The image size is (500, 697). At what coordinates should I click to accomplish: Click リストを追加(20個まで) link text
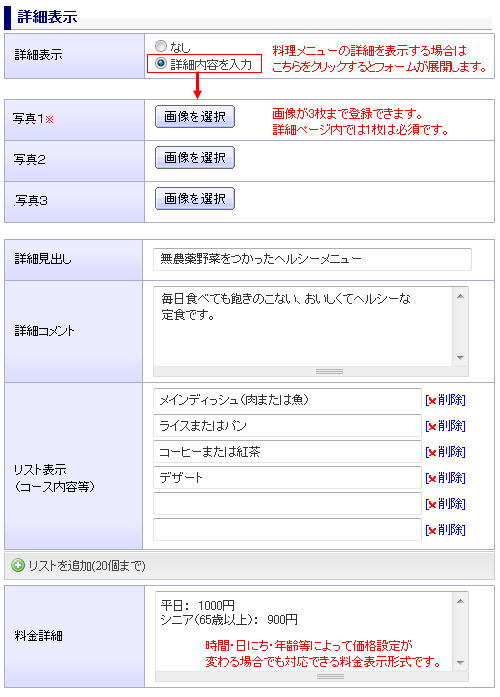pos(87,566)
